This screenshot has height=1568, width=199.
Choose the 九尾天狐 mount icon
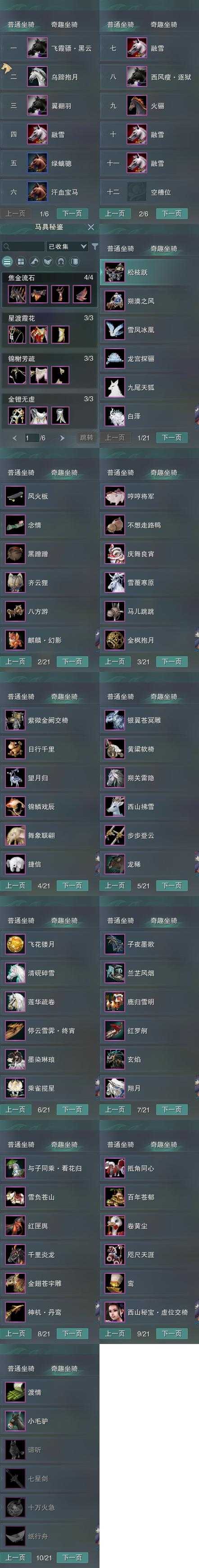point(115,387)
